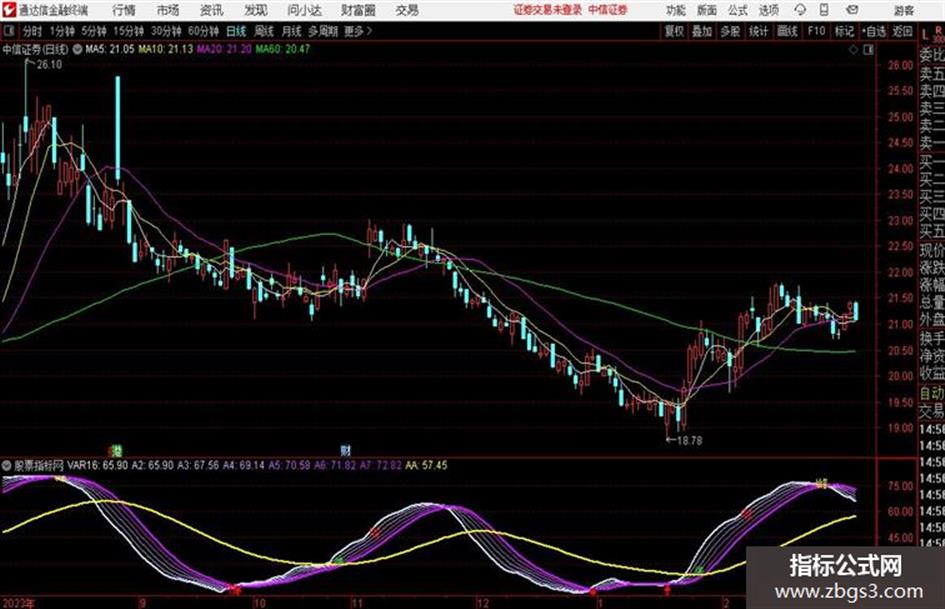Image resolution: width=945 pixels, height=609 pixels.
Task: Switch to the 15分钟 period tab
Action: coord(128,31)
